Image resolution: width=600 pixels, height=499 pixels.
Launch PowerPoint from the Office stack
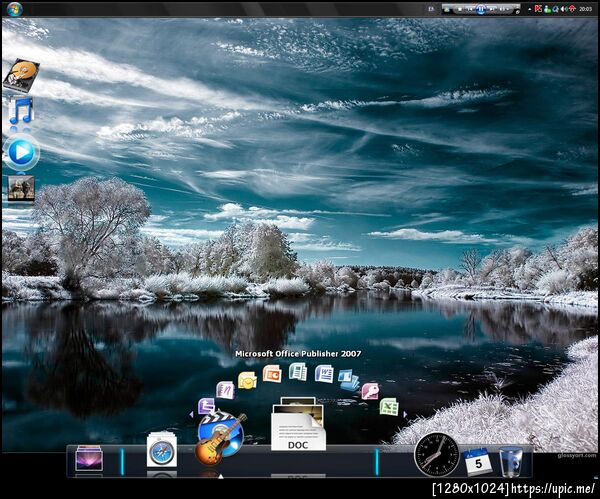(272, 374)
